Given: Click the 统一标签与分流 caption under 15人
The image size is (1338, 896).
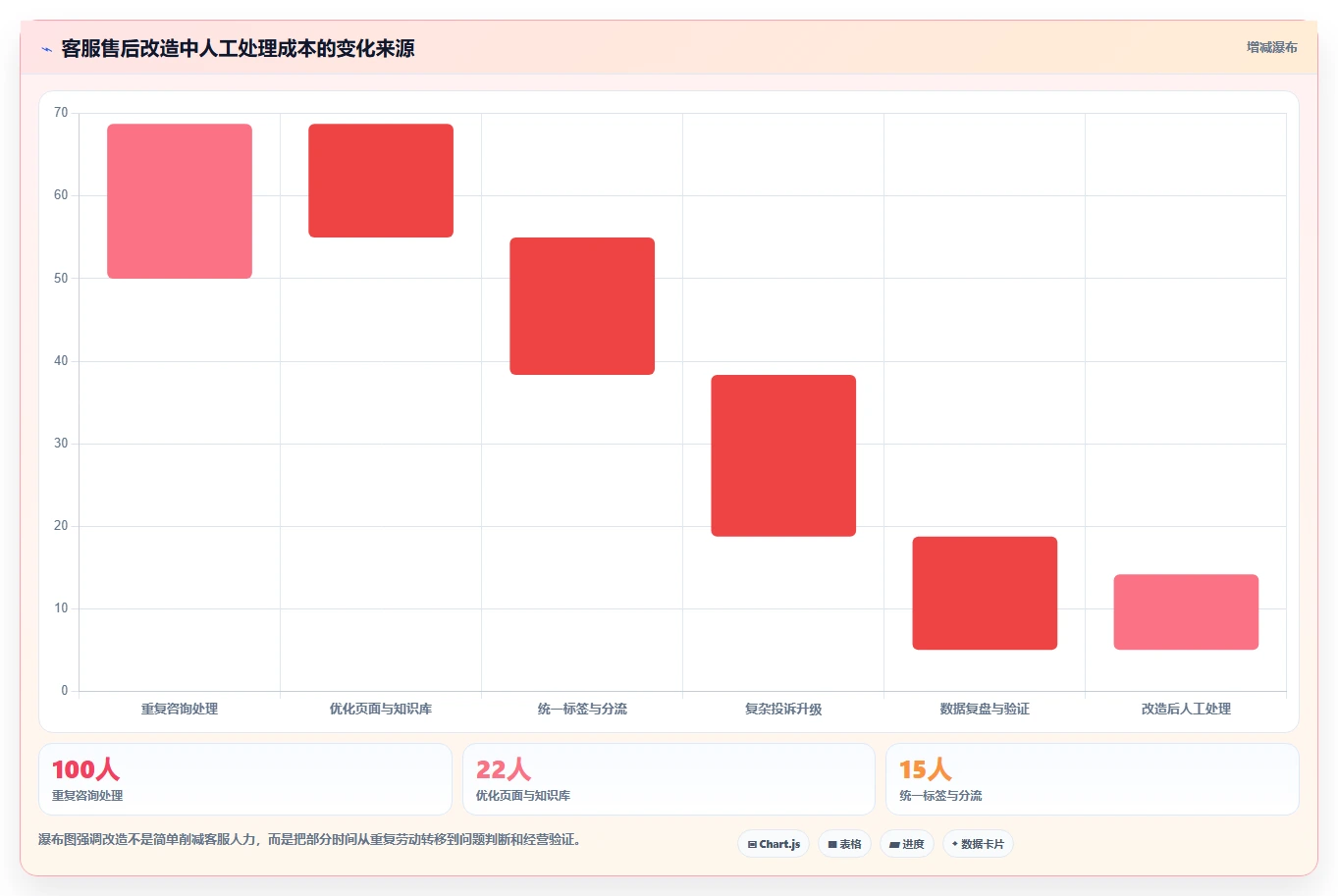Looking at the screenshot, I should (x=940, y=796).
